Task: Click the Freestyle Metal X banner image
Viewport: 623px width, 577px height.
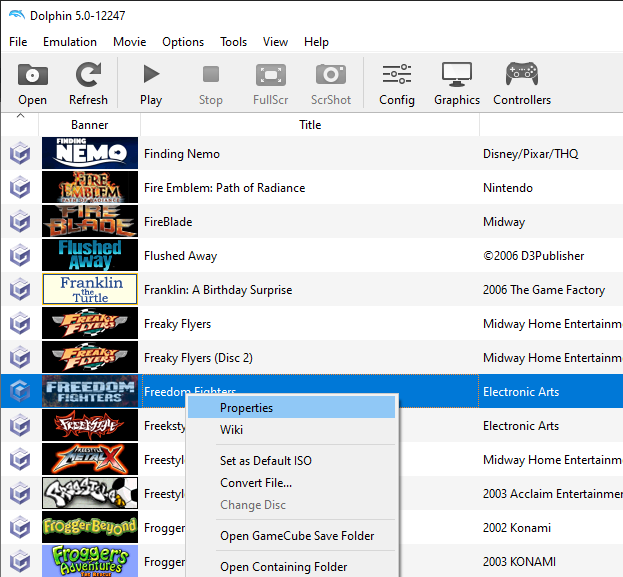Action: 90,459
